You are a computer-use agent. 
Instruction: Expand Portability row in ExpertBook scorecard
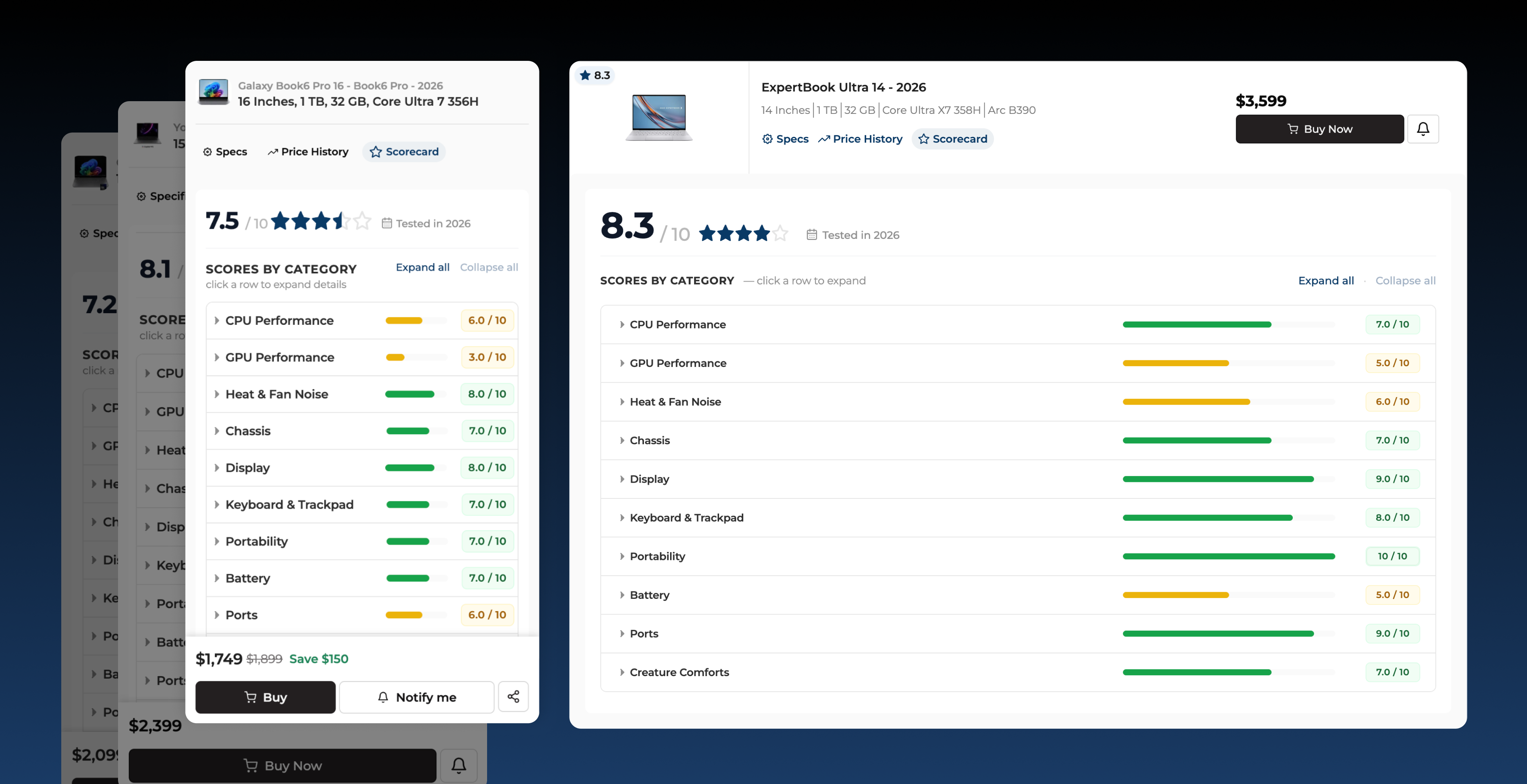pos(1018,556)
